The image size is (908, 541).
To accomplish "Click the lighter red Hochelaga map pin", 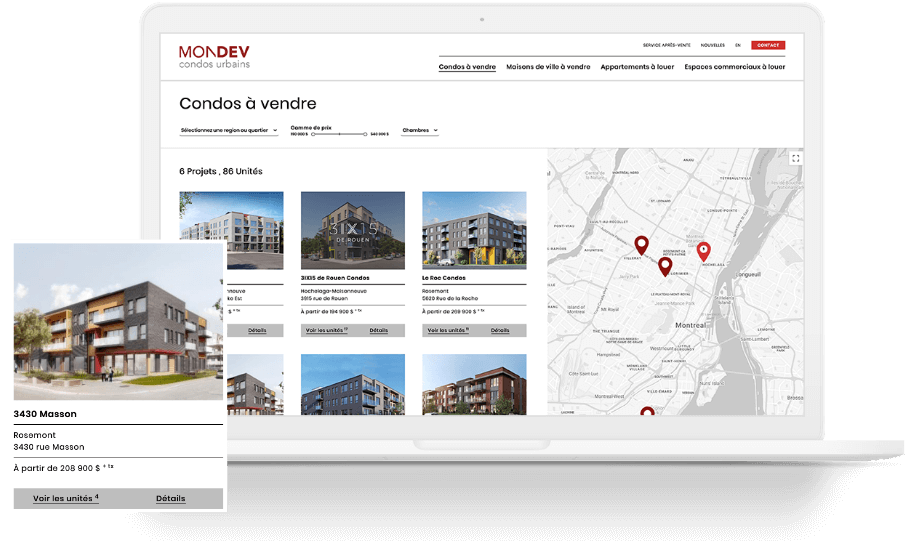I will (704, 252).
